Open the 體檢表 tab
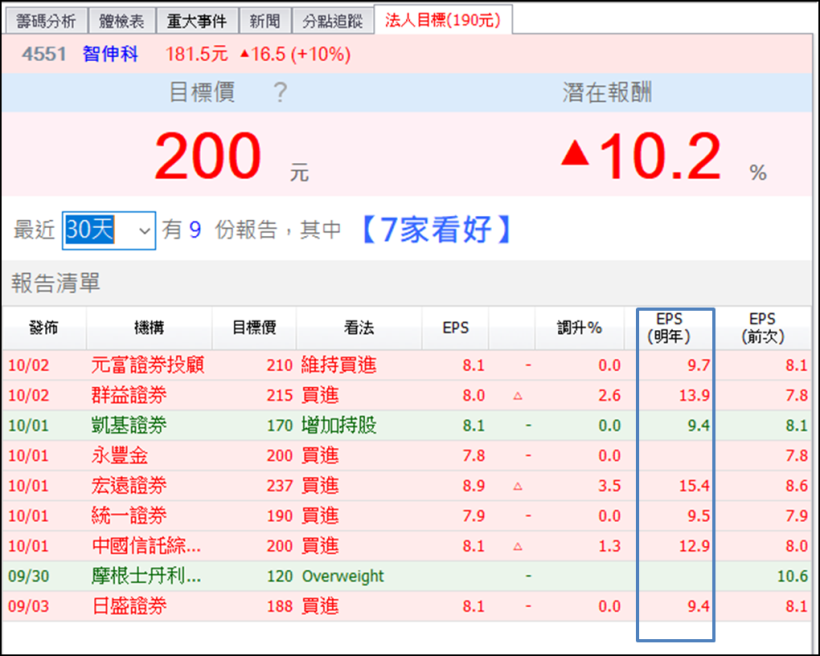 pos(121,21)
